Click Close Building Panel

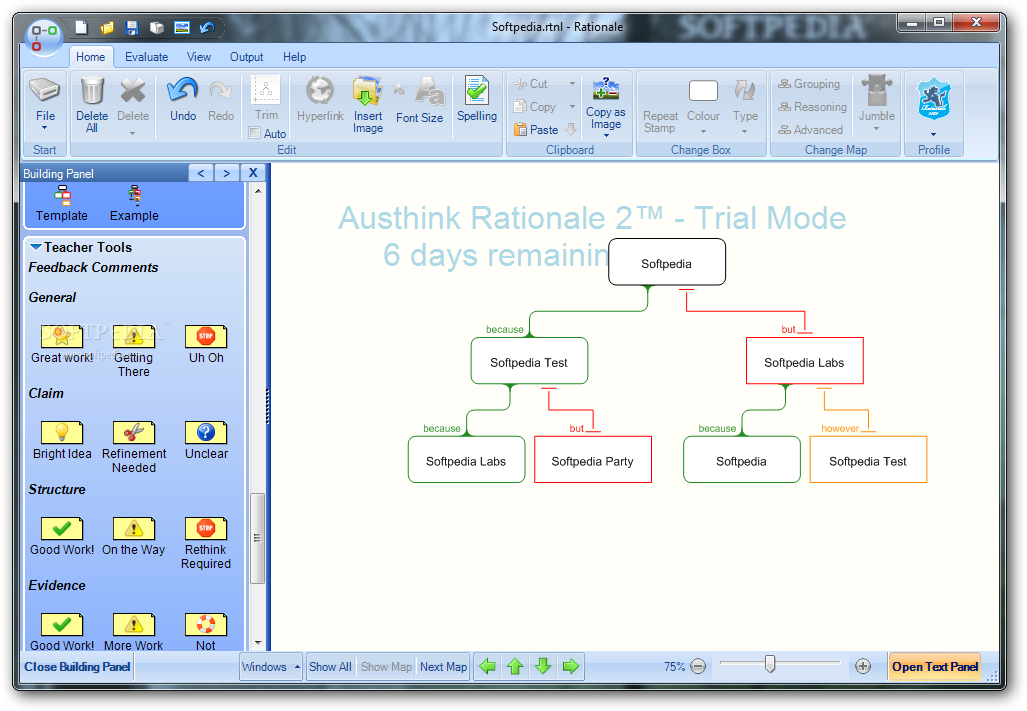tap(77, 666)
